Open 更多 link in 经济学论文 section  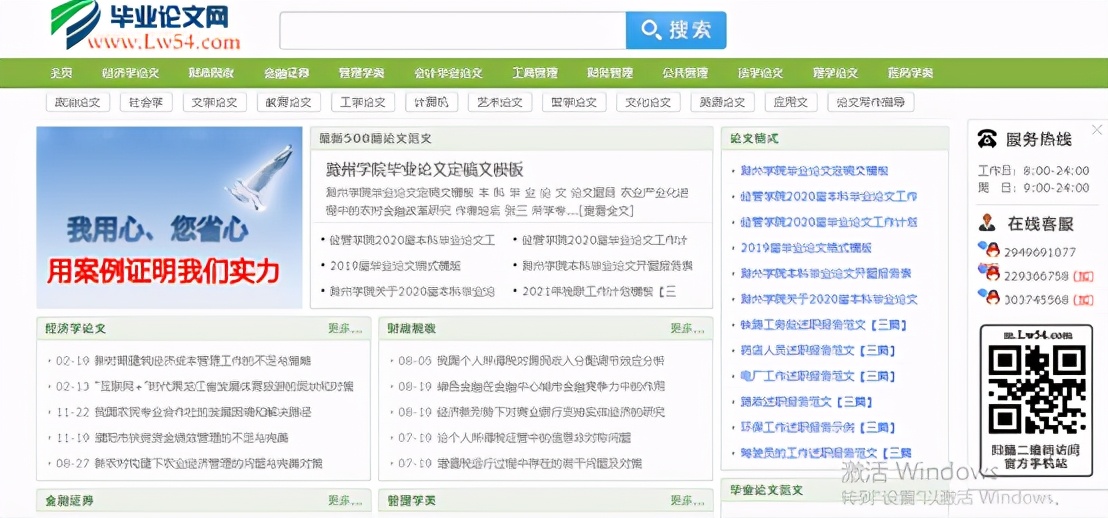(x=346, y=329)
